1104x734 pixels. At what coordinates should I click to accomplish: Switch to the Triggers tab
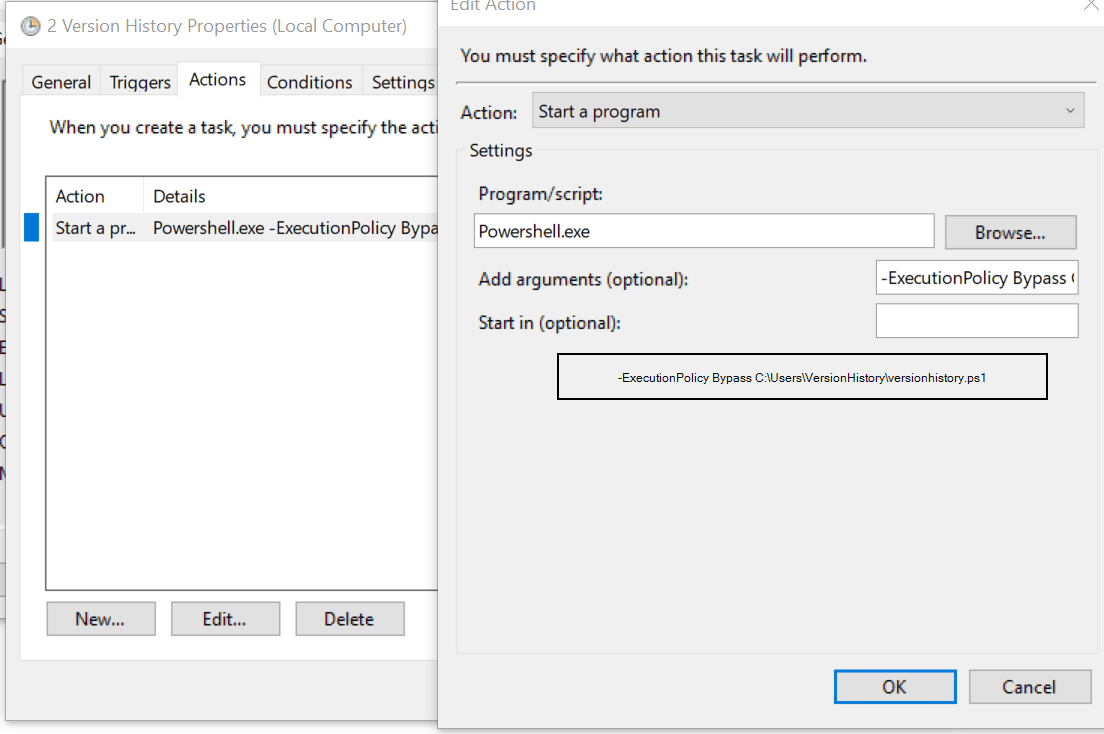tap(139, 81)
